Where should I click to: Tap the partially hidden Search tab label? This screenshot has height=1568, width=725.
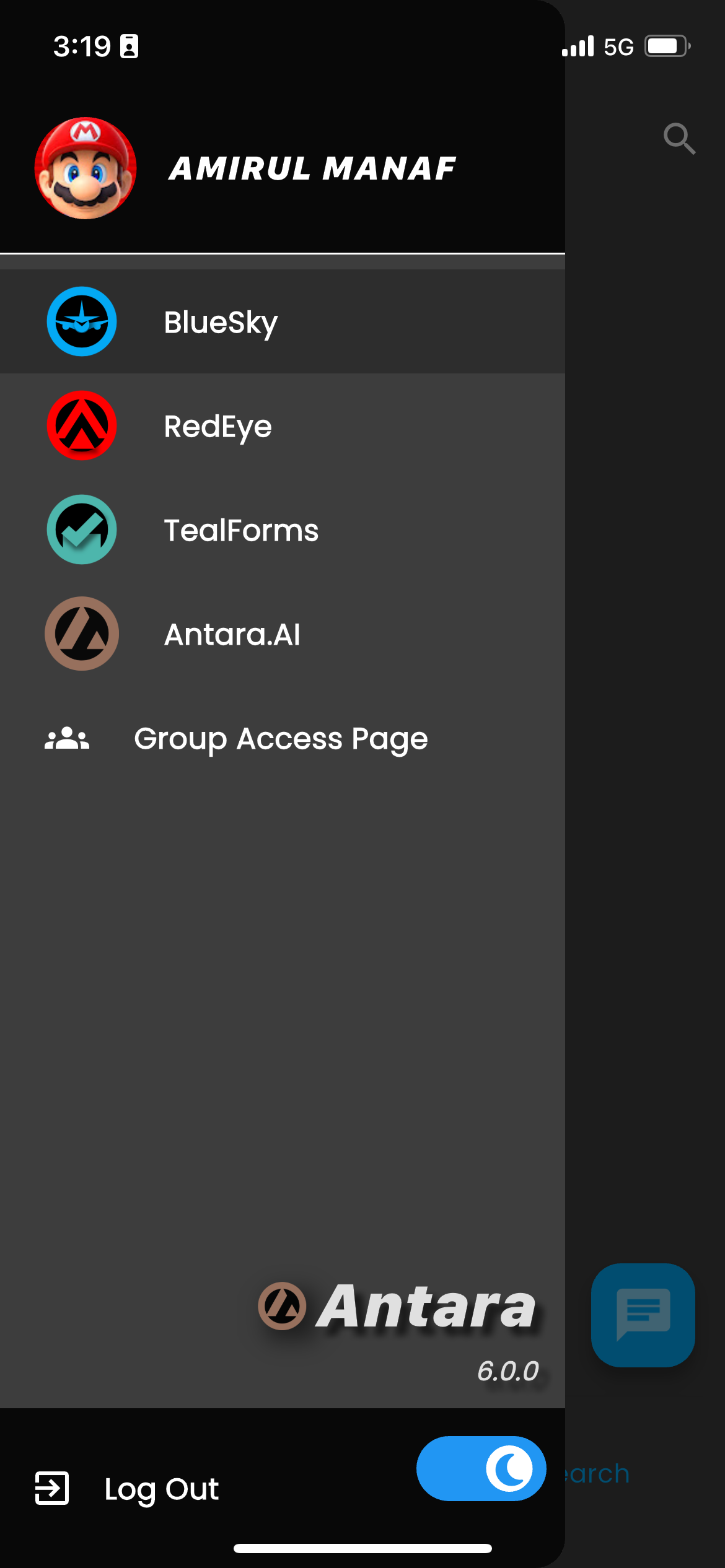point(597,1474)
